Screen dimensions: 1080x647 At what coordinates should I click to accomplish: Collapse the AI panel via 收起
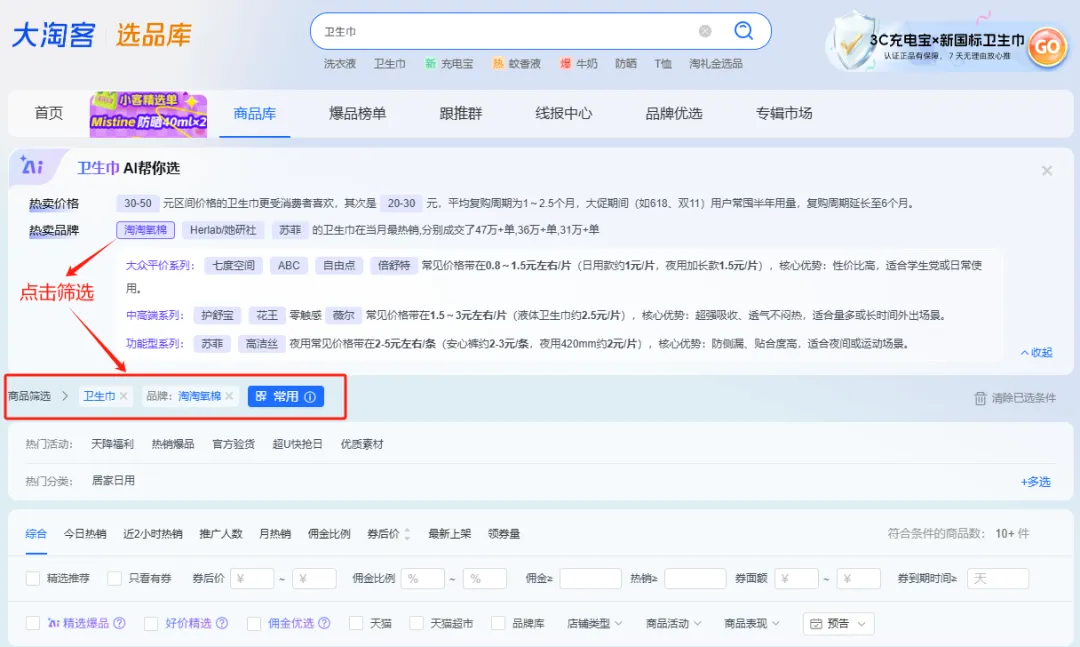tap(1037, 353)
